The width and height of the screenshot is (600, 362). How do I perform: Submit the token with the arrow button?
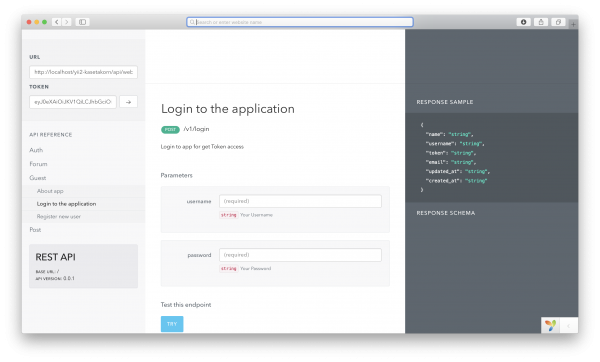click(x=129, y=102)
